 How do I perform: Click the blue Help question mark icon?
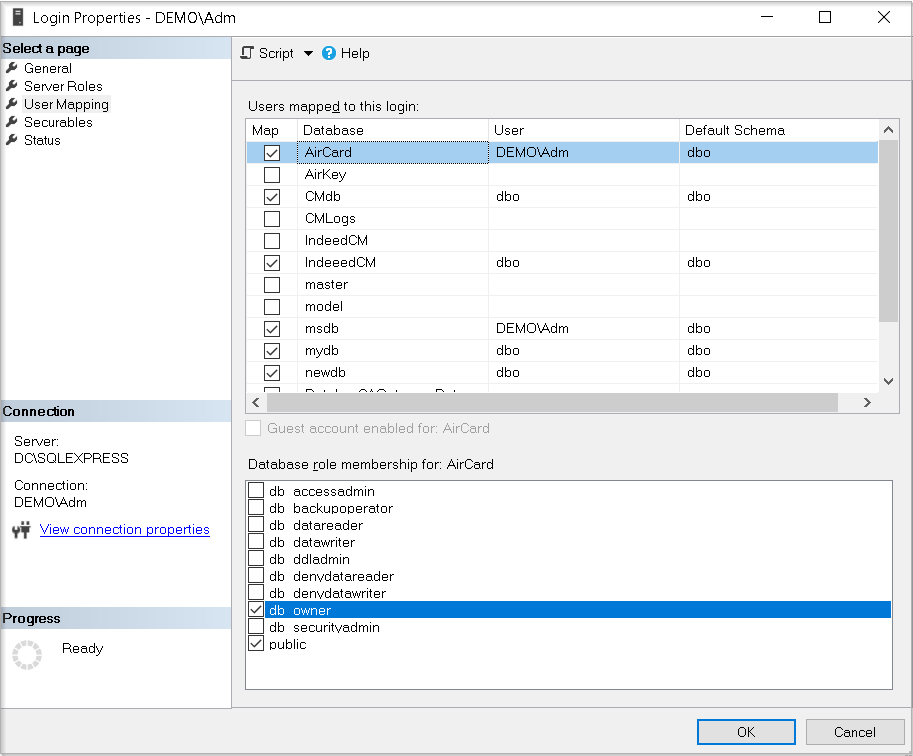click(x=329, y=53)
